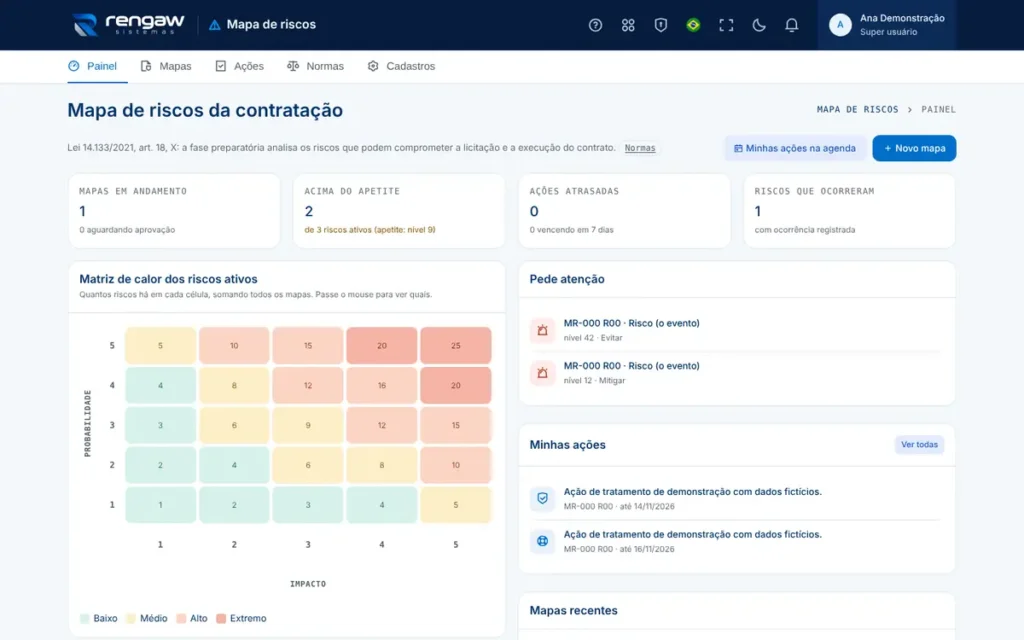This screenshot has height=640, width=1024.
Task: Click Matriz de calor dos riscos ativos title
Action: 168,279
